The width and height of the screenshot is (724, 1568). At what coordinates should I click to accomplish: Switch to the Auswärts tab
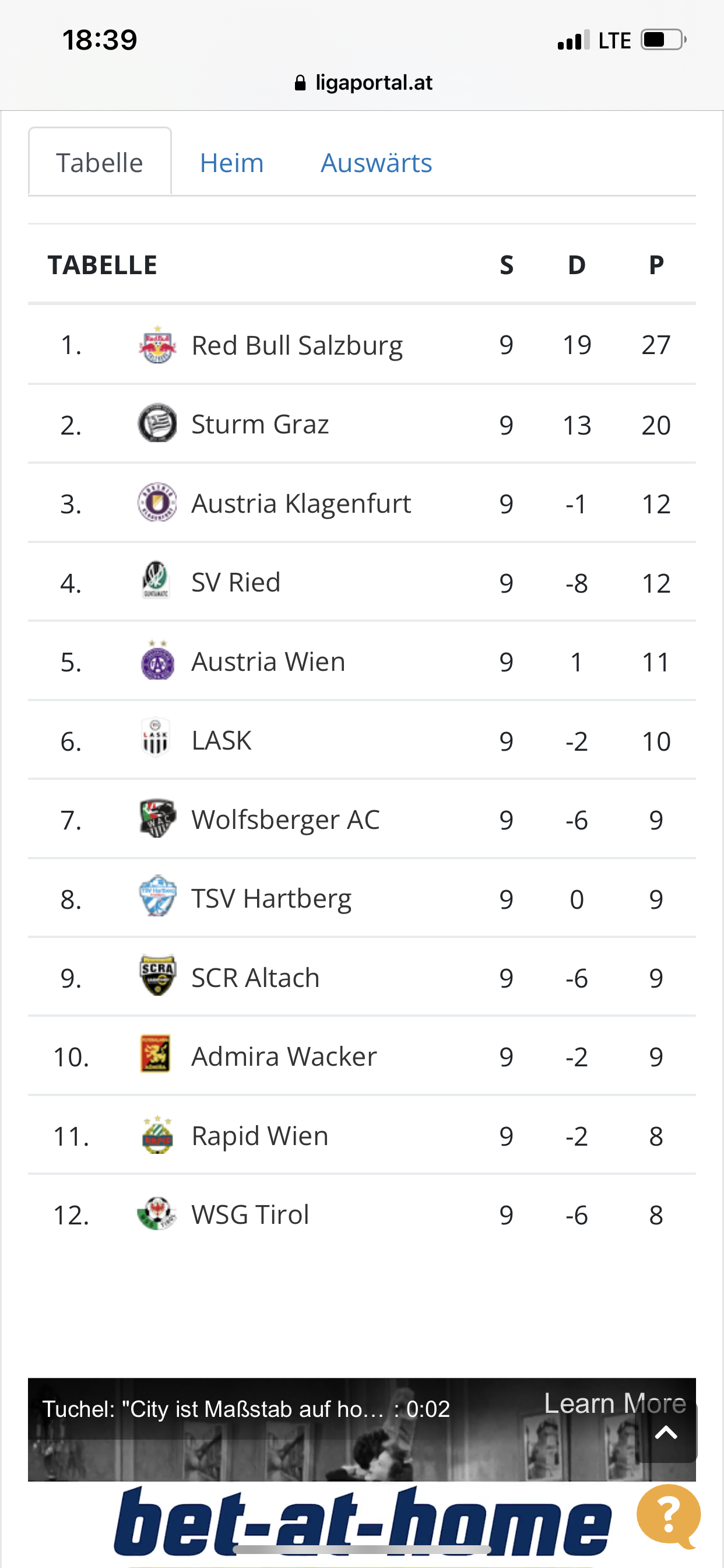click(377, 163)
